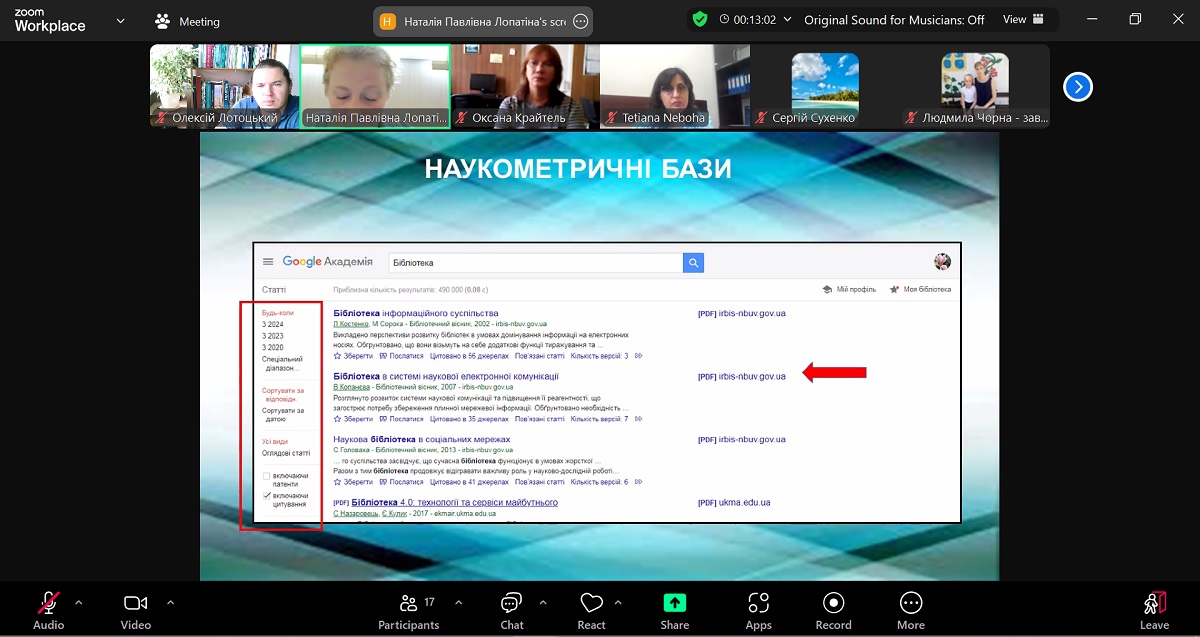Open screen share options ellipsis button
Screen dimensions: 1200x637
point(580,21)
